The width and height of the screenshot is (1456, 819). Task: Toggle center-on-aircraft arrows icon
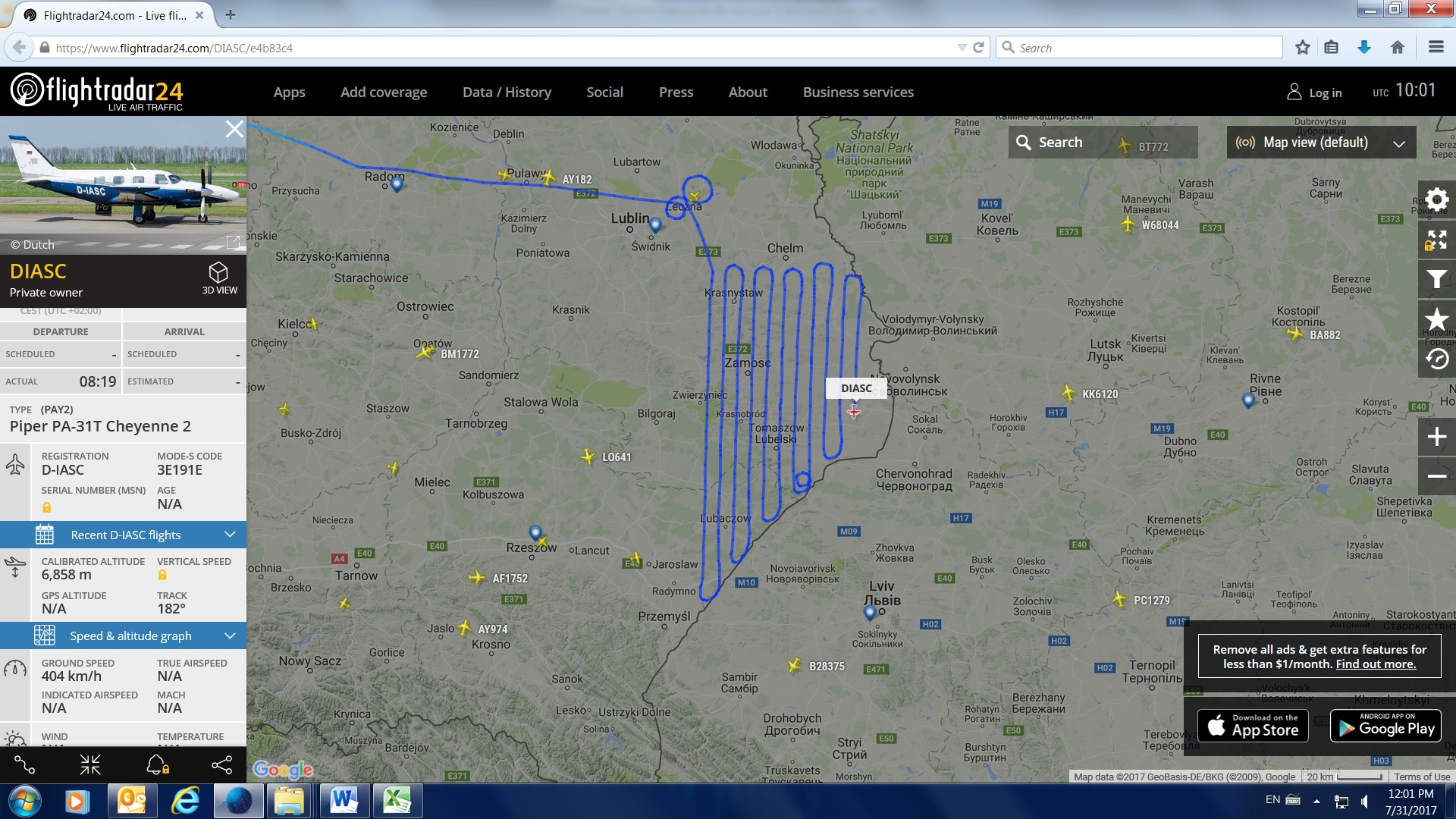(90, 765)
